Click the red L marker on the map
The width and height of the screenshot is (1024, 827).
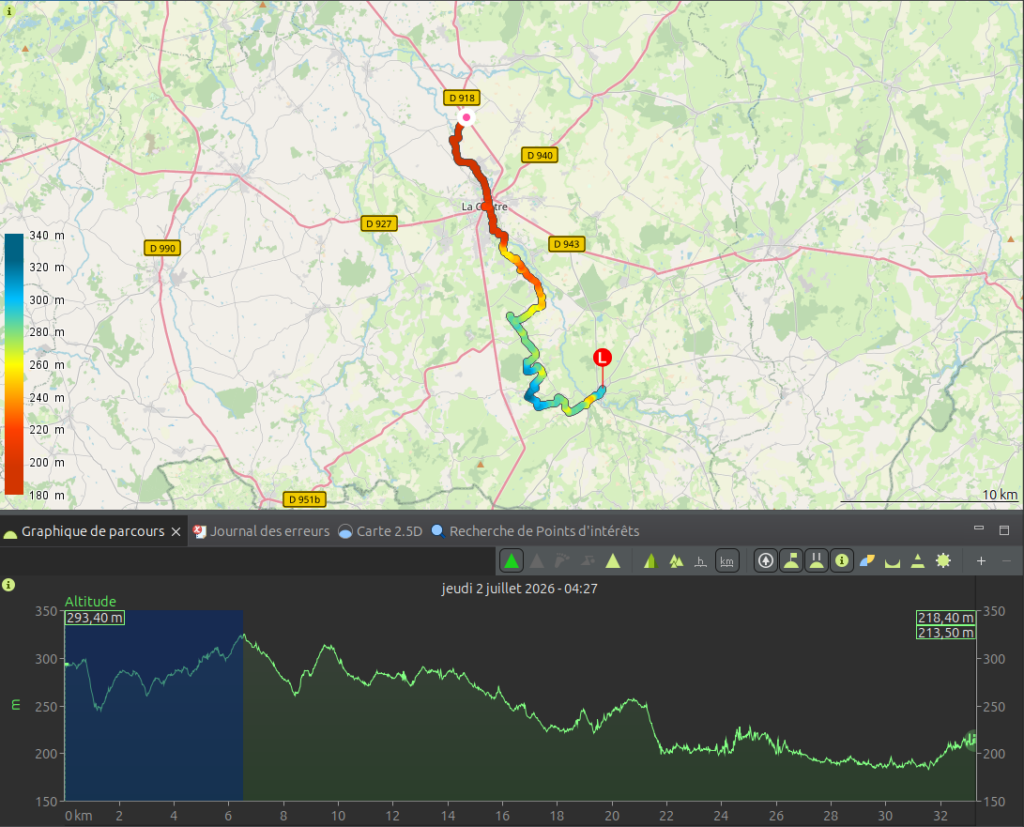coord(602,357)
